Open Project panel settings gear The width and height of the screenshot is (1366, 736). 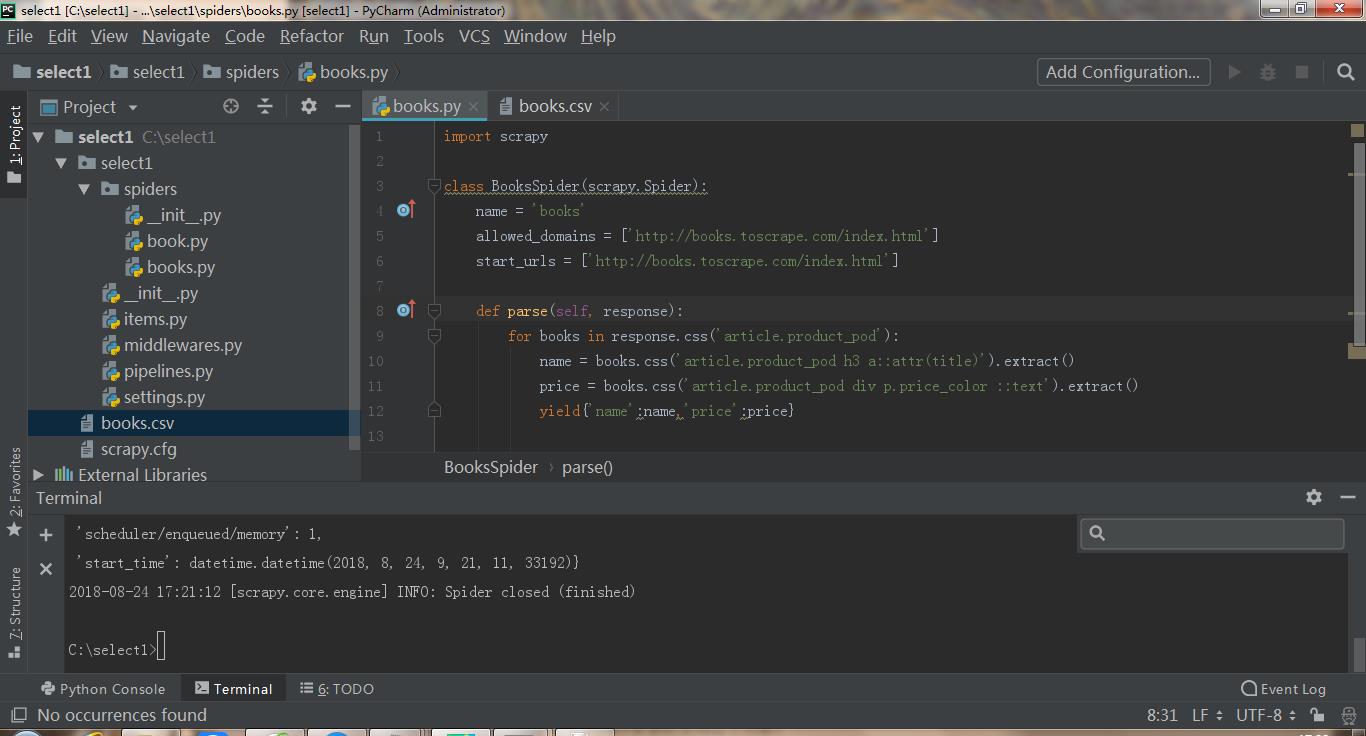(309, 106)
